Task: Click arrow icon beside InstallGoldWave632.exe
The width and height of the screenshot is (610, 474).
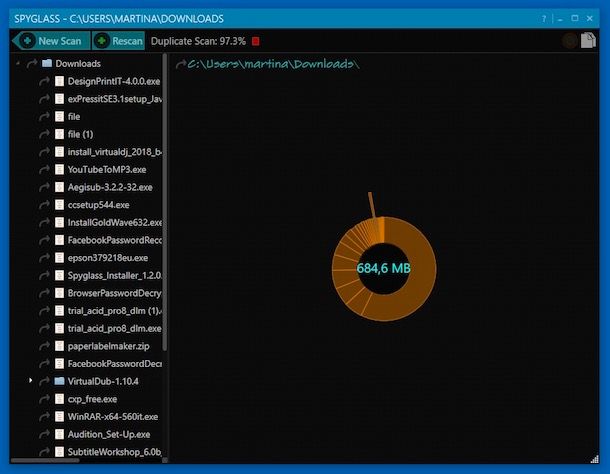Action: [x=44, y=223]
